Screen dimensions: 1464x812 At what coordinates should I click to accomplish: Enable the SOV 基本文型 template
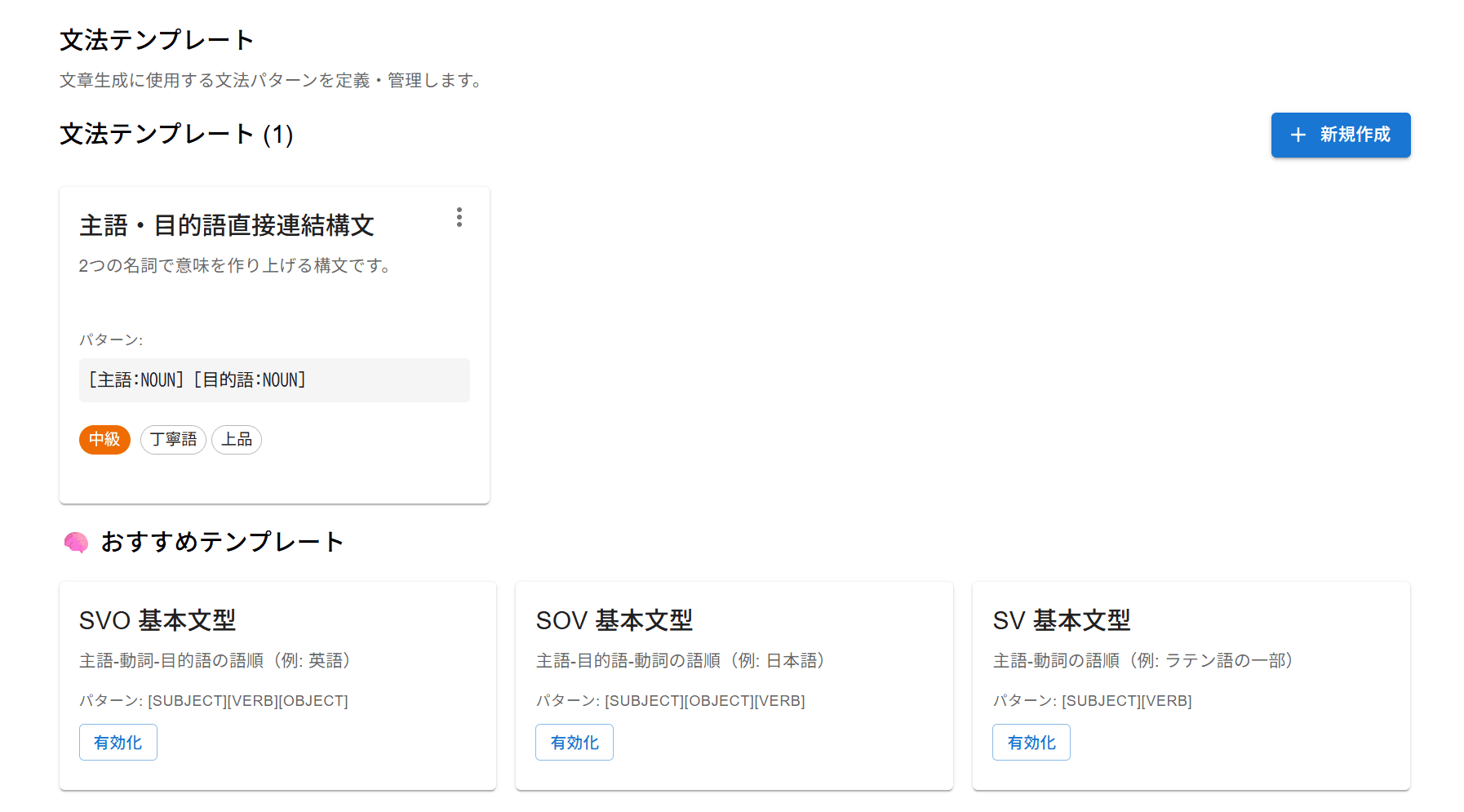pos(574,743)
